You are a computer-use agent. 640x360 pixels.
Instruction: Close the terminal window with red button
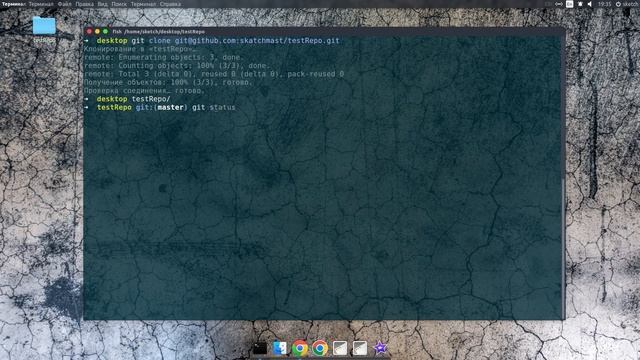[x=89, y=31]
